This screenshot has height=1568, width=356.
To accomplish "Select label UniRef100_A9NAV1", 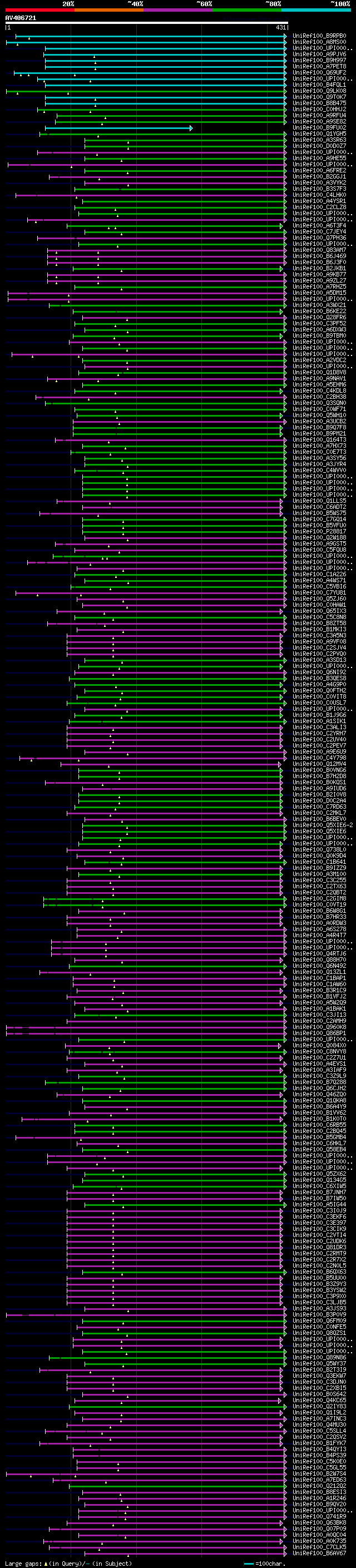I will pyautogui.click(x=319, y=379).
